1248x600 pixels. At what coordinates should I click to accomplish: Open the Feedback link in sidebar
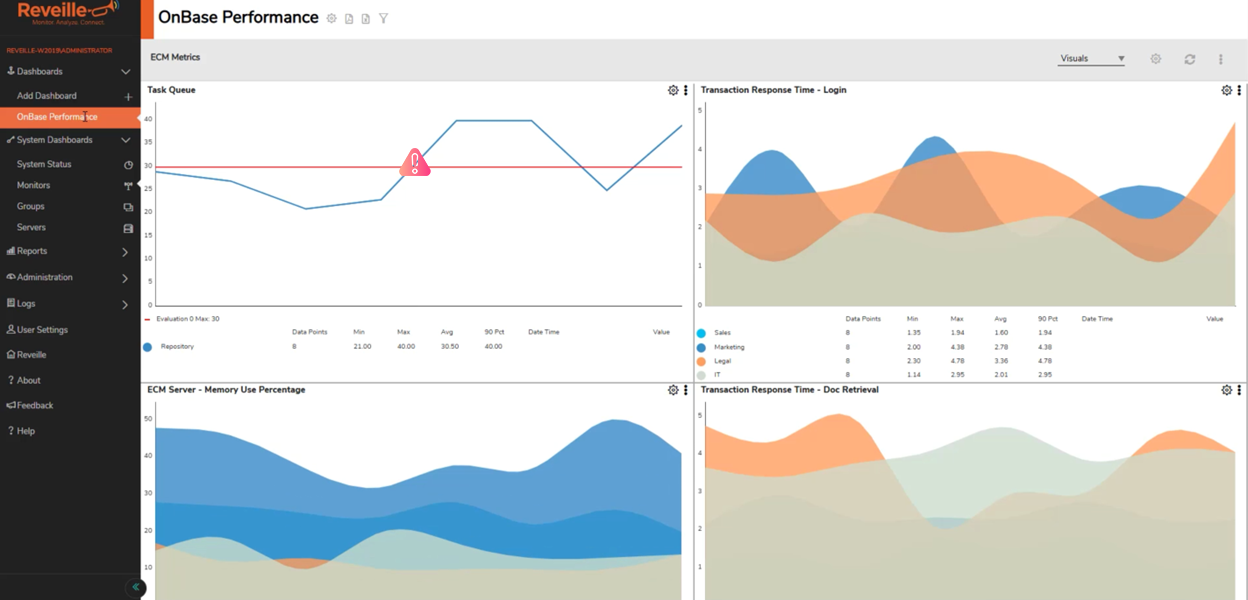pyautogui.click(x=35, y=405)
